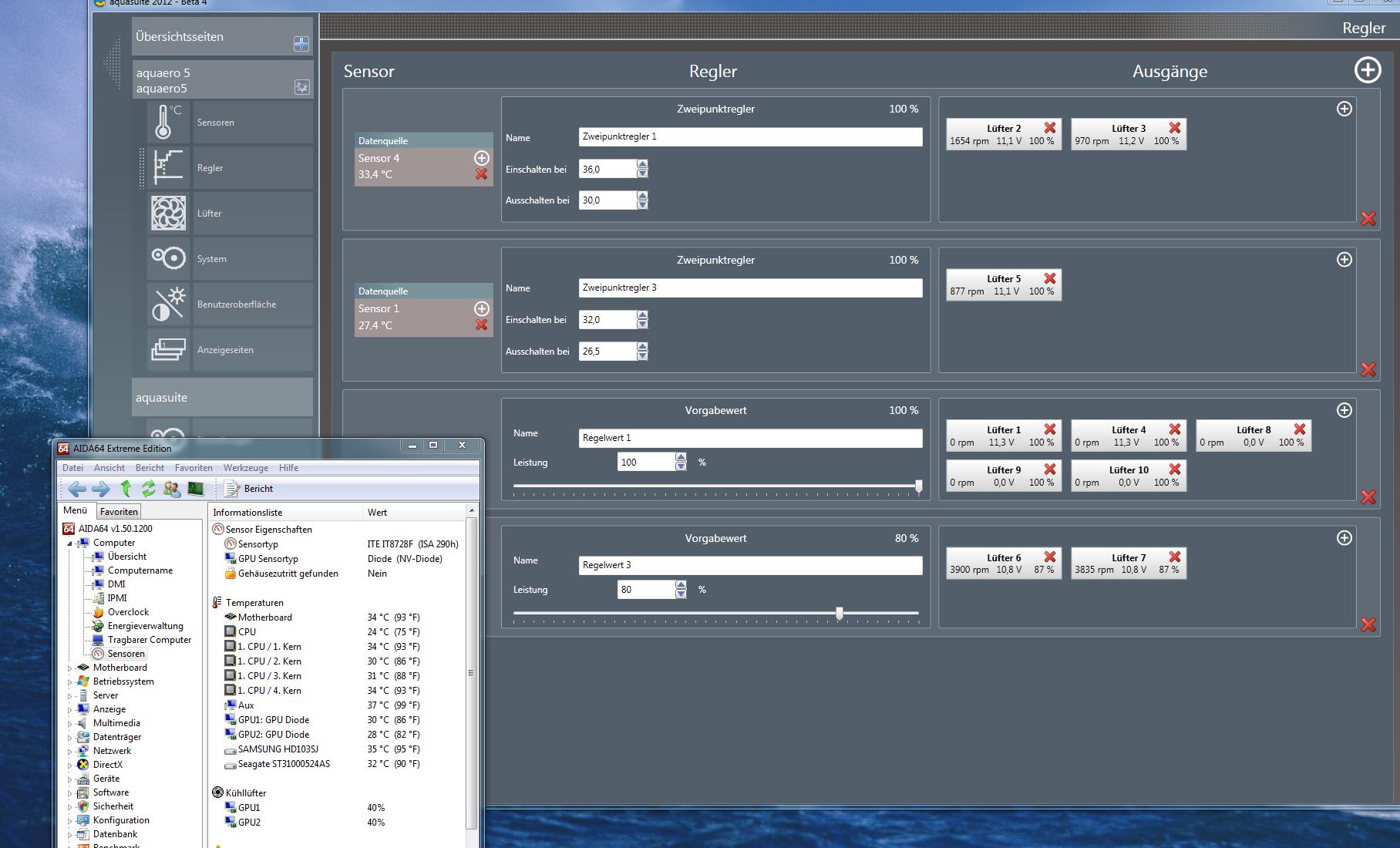Remove Sensor 4 data source
Image resolution: width=1400 pixels, height=848 pixels.
pos(481,174)
